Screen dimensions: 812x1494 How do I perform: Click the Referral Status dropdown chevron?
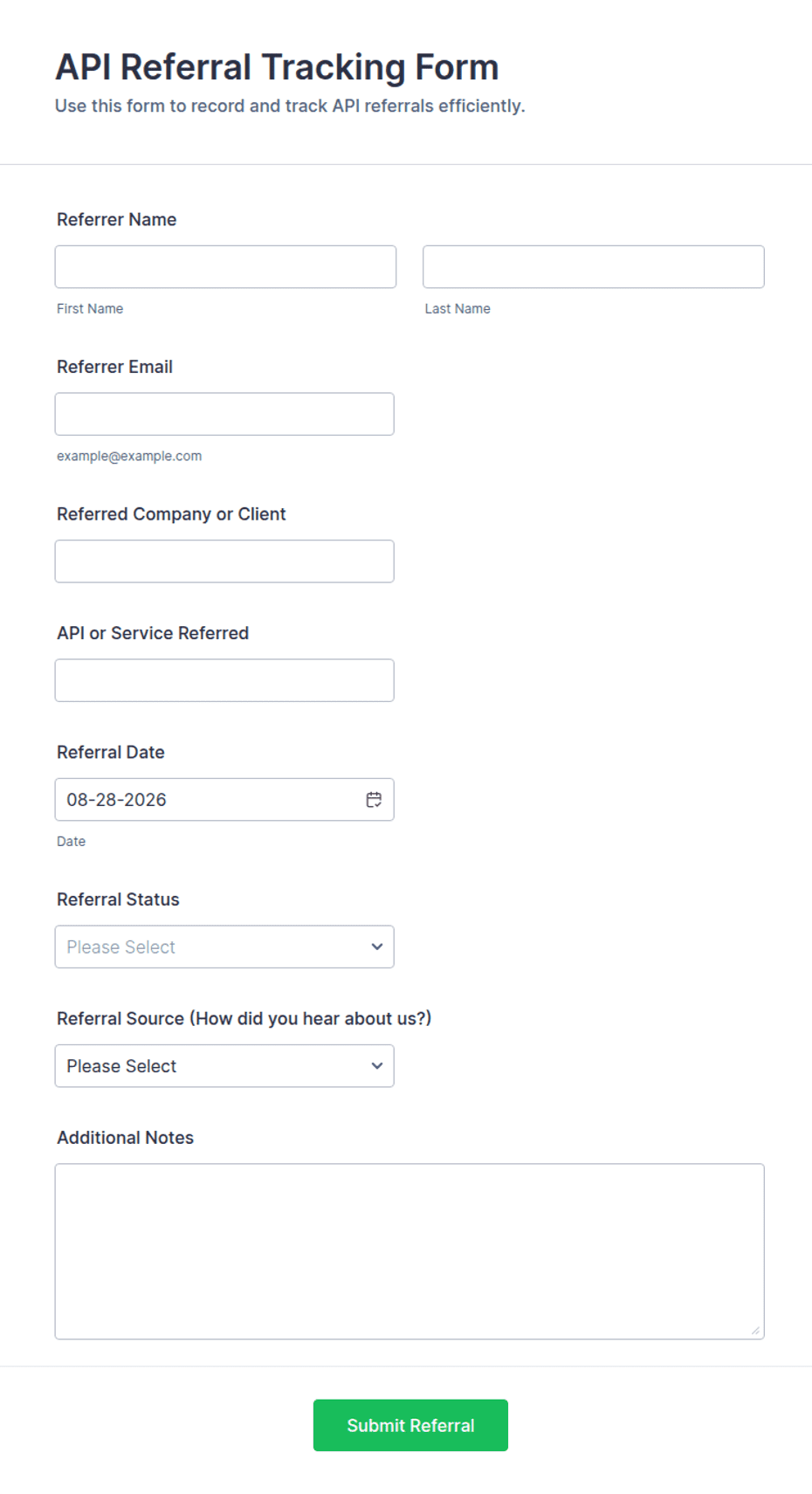point(377,947)
